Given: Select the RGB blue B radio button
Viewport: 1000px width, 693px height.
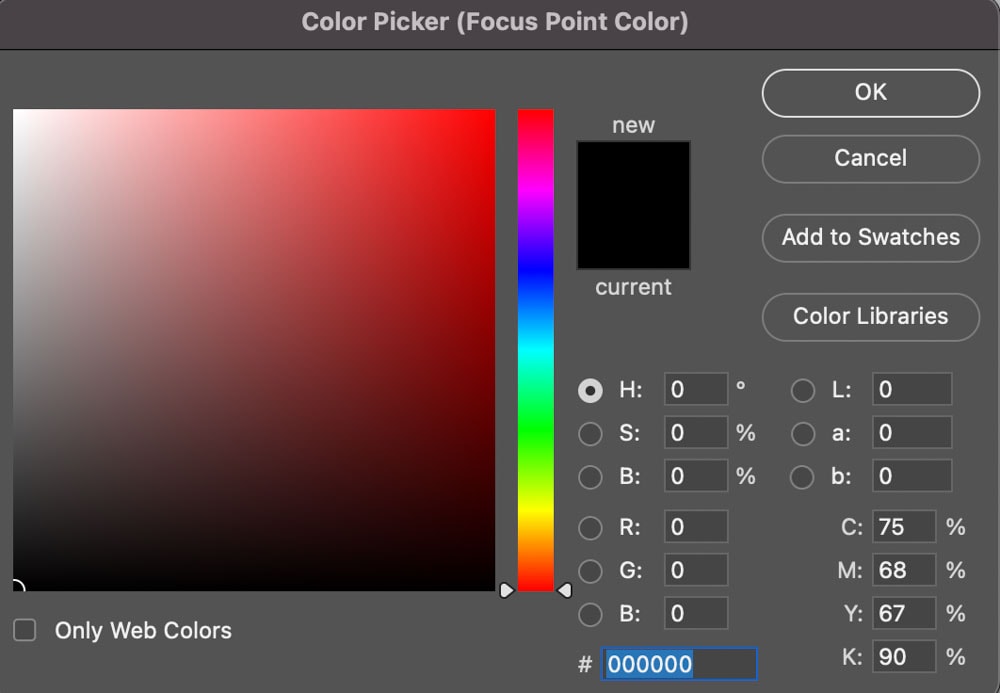Looking at the screenshot, I should tap(590, 615).
